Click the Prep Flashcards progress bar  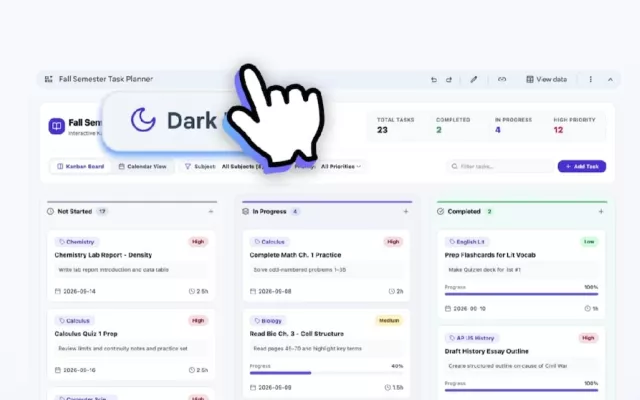coord(521,294)
